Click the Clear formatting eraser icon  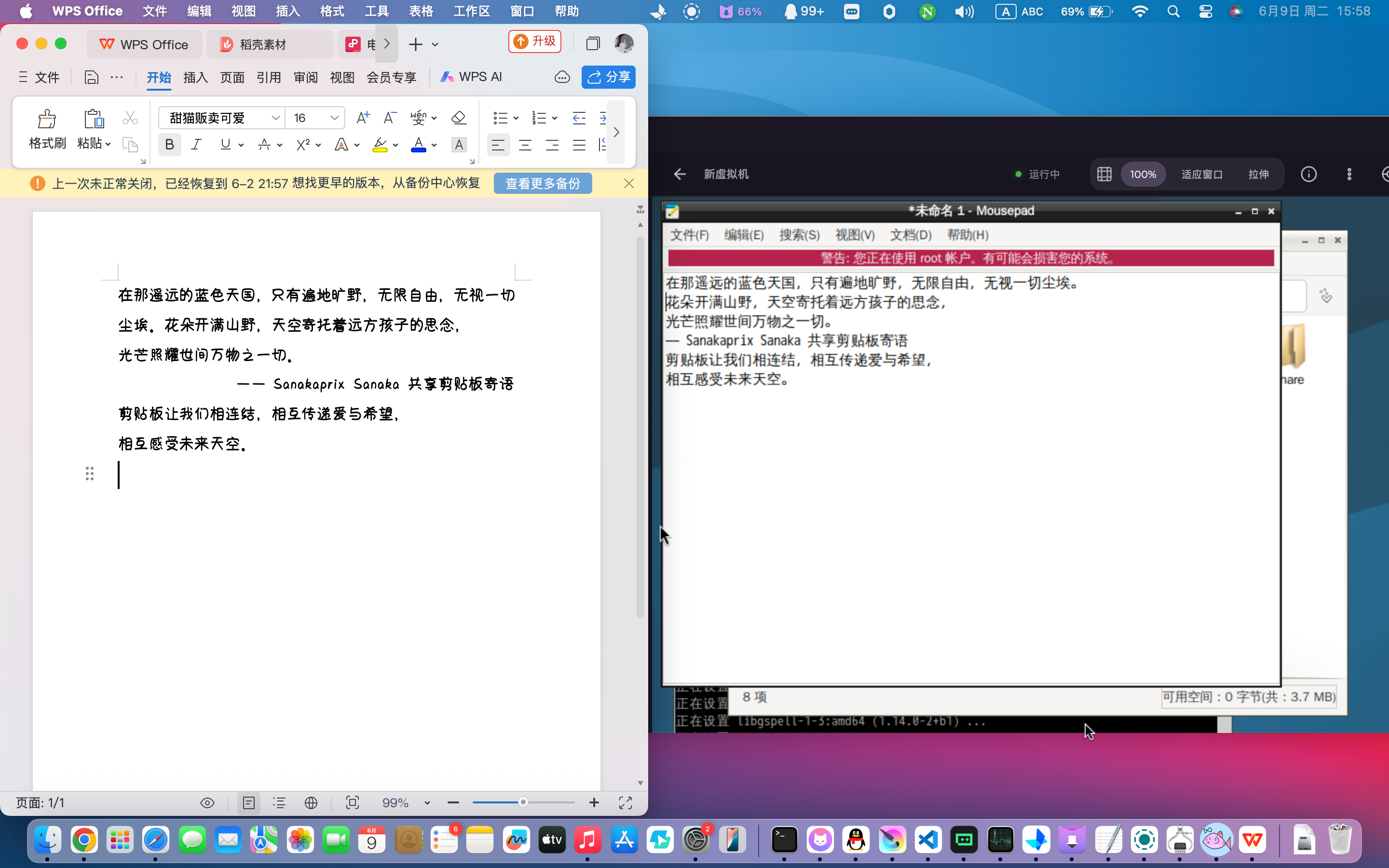(x=459, y=118)
